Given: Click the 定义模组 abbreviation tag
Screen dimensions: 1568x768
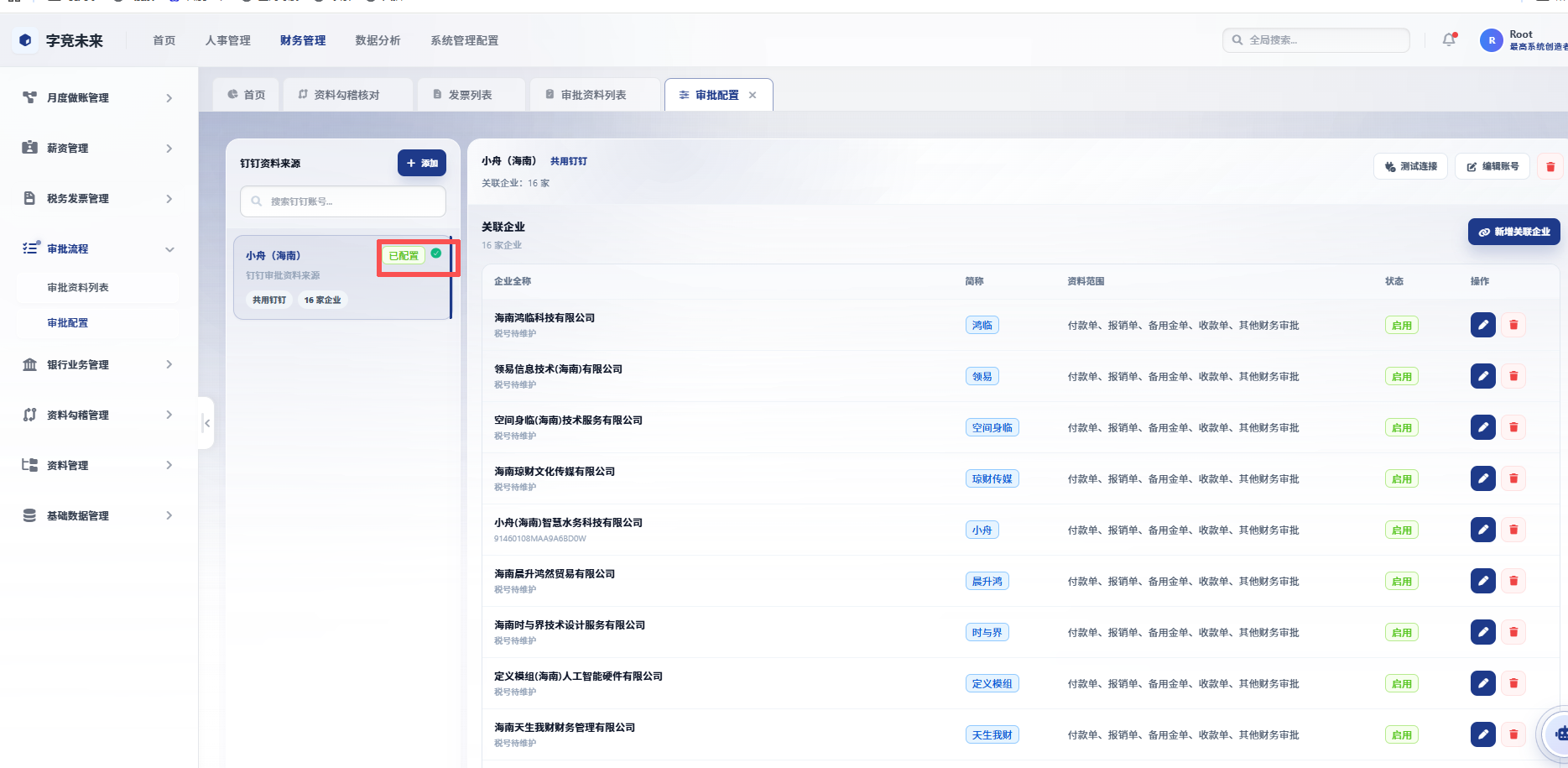Looking at the screenshot, I should (x=992, y=683).
